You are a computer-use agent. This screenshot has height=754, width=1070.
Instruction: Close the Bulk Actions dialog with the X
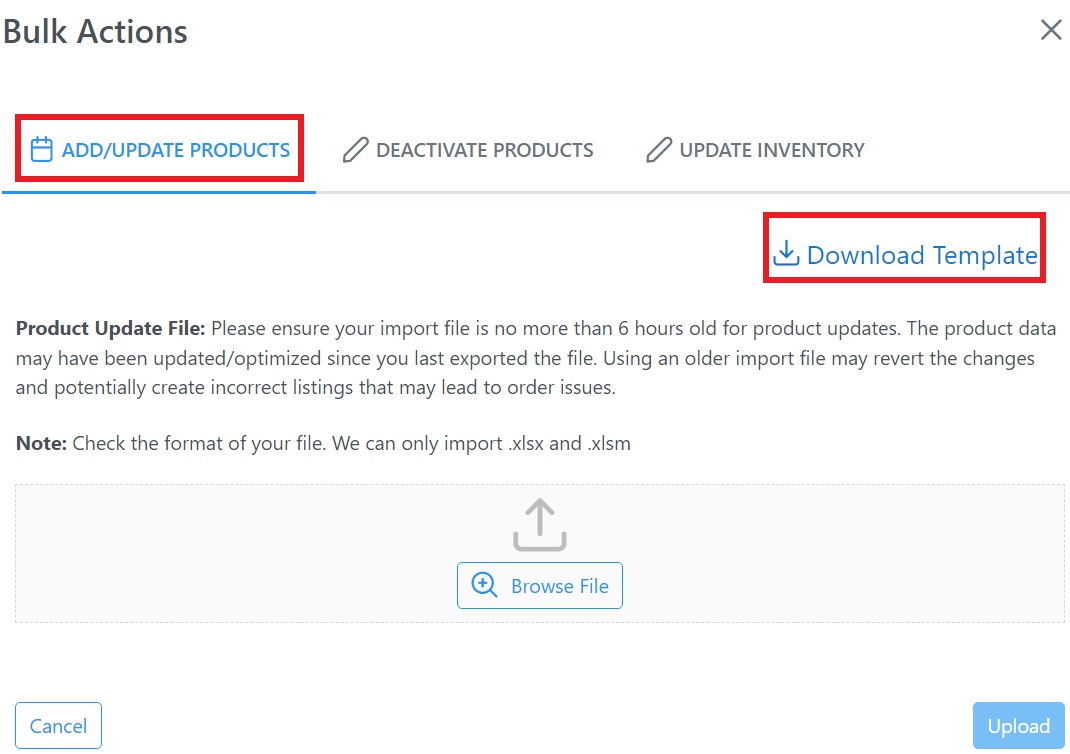pos(1051,30)
